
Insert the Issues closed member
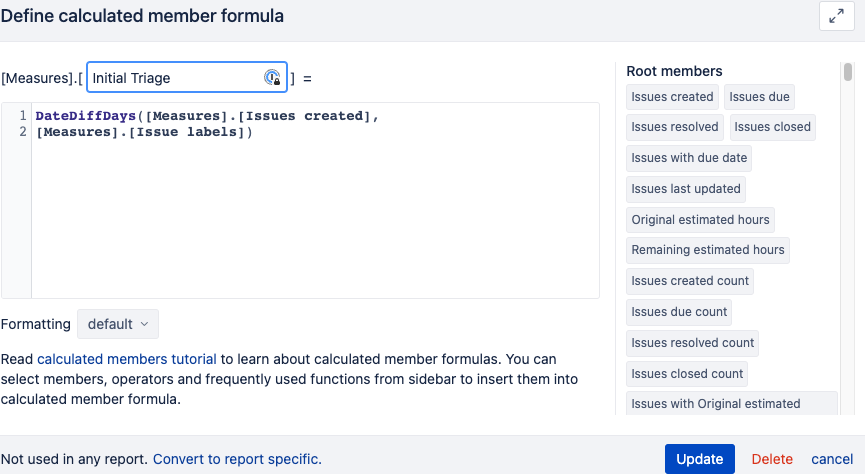pos(772,127)
